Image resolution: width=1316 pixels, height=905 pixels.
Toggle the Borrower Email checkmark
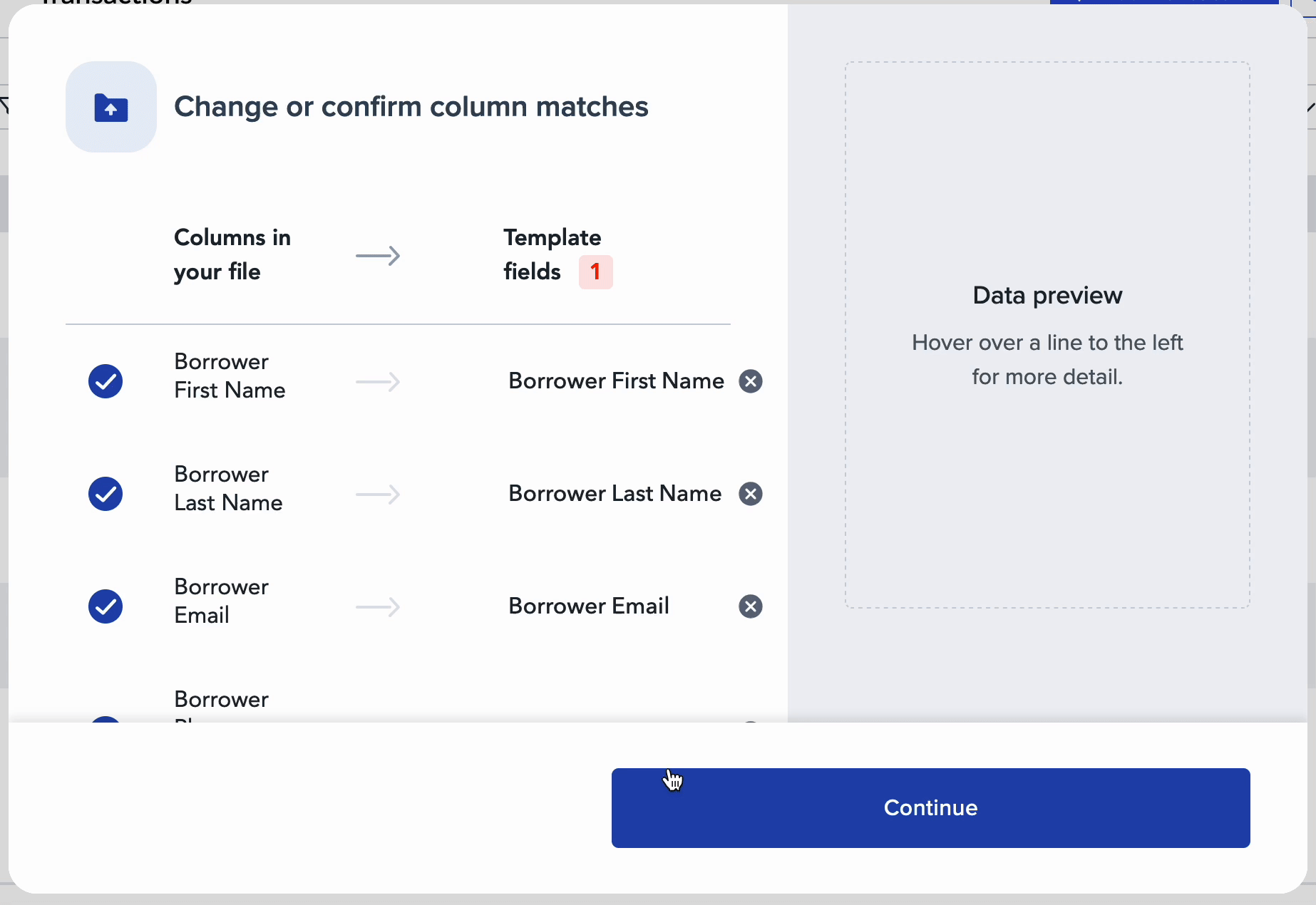click(106, 606)
